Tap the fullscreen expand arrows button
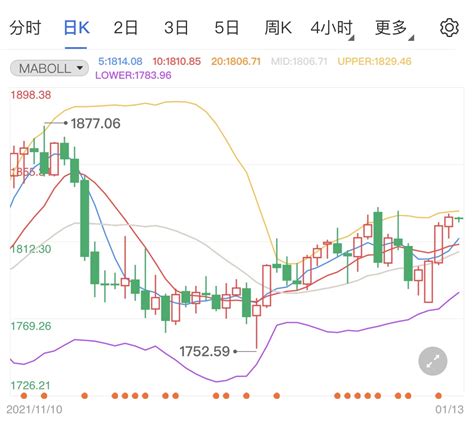The width and height of the screenshot is (474, 422). (x=433, y=361)
